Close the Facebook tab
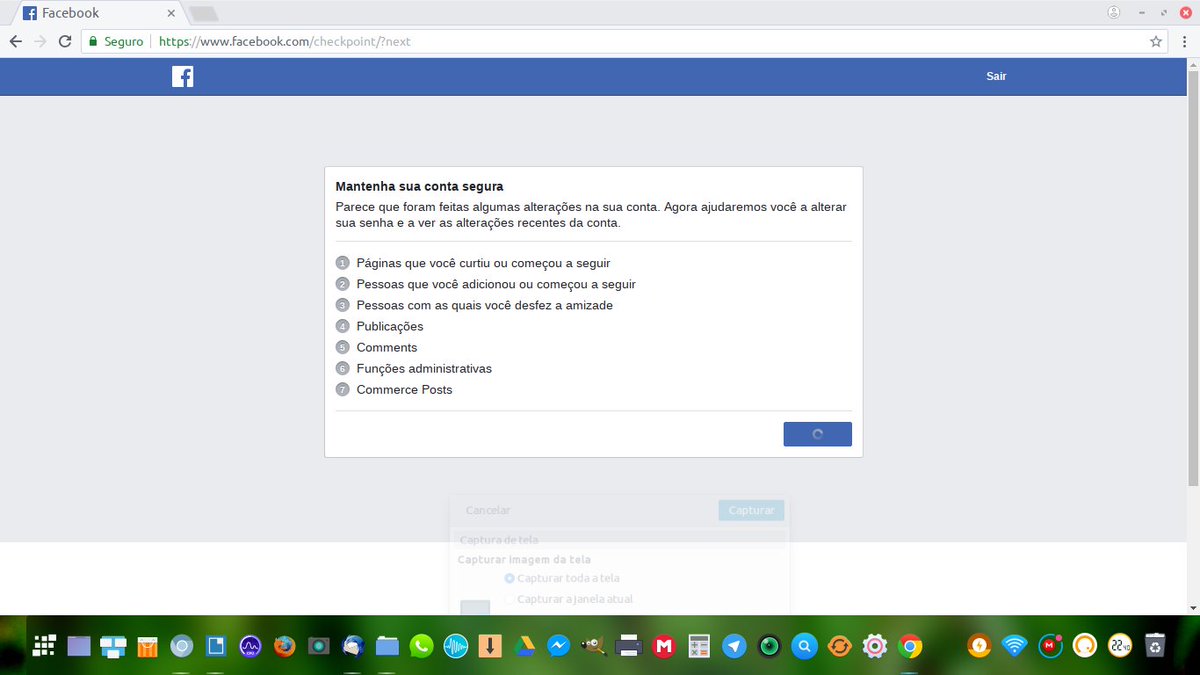 (171, 14)
